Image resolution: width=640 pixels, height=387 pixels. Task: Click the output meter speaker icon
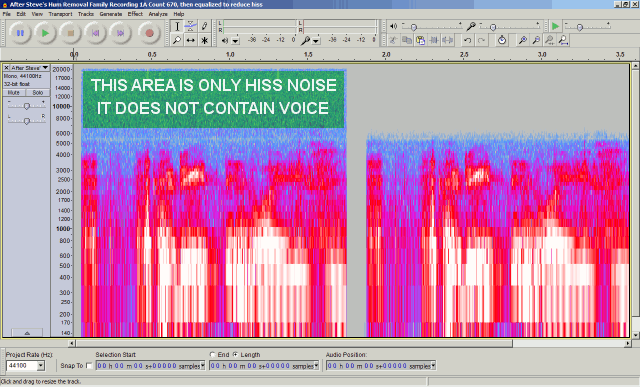pos(225,40)
